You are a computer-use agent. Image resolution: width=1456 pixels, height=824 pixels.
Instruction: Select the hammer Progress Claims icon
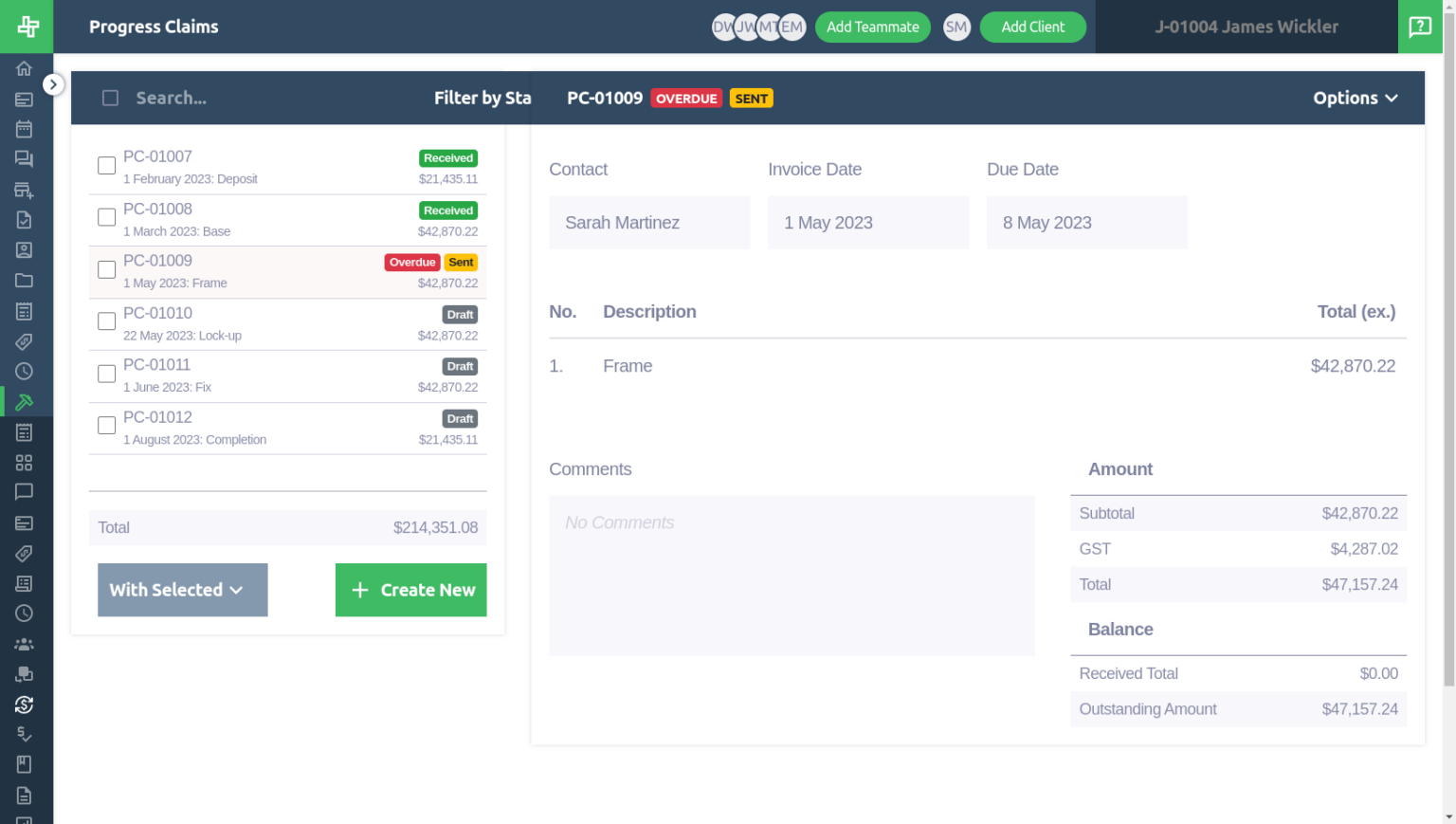click(x=24, y=401)
